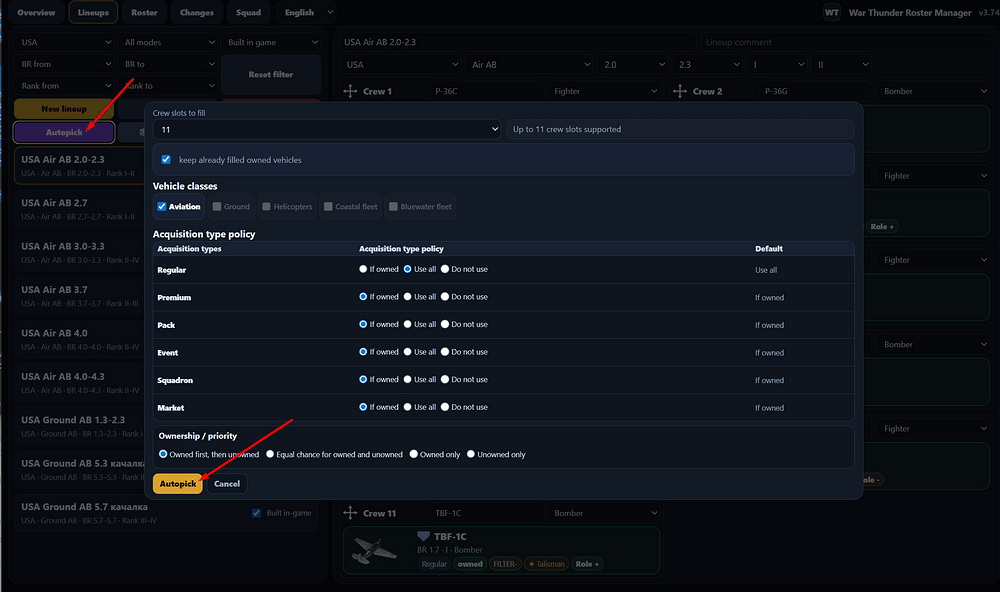Click the Lineup comment field

(846, 42)
